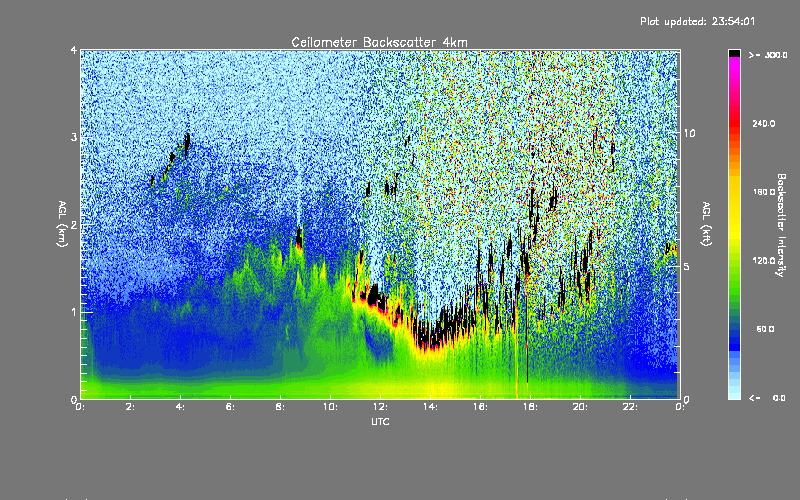Screen dimensions: 800x500
Task: Select the "Ceilometer Backscatter 4km" plot title
Action: (379, 42)
